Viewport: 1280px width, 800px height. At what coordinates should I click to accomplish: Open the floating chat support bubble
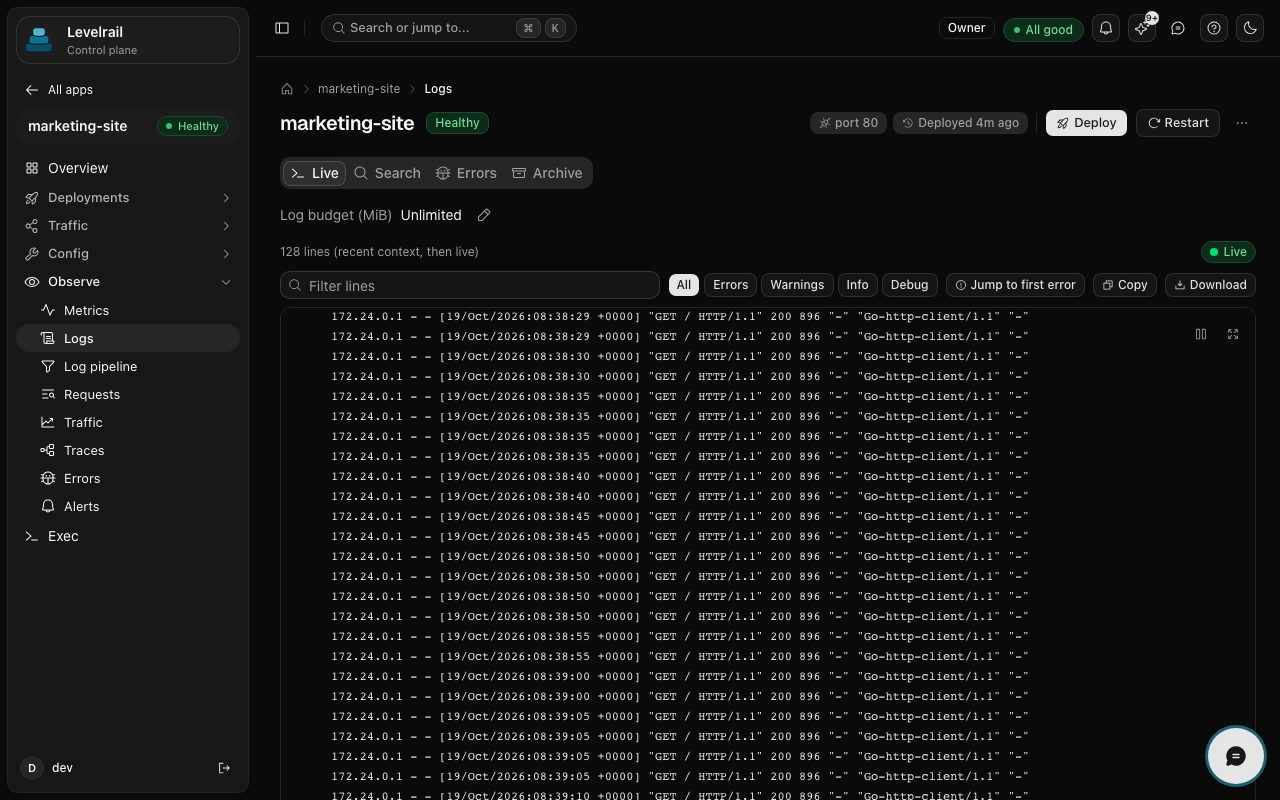(1236, 756)
